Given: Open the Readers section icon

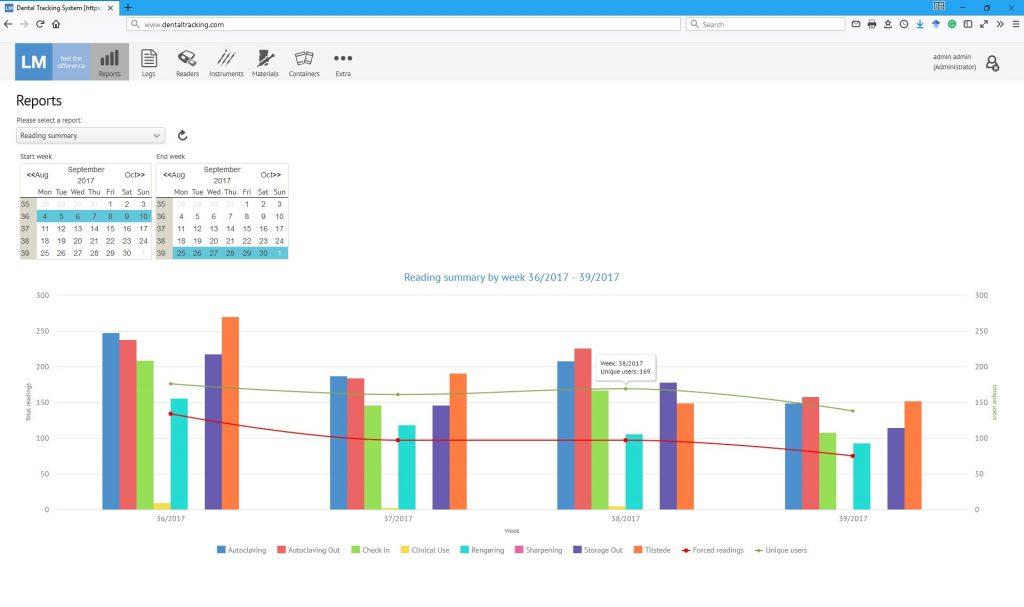Looking at the screenshot, I should (x=187, y=61).
